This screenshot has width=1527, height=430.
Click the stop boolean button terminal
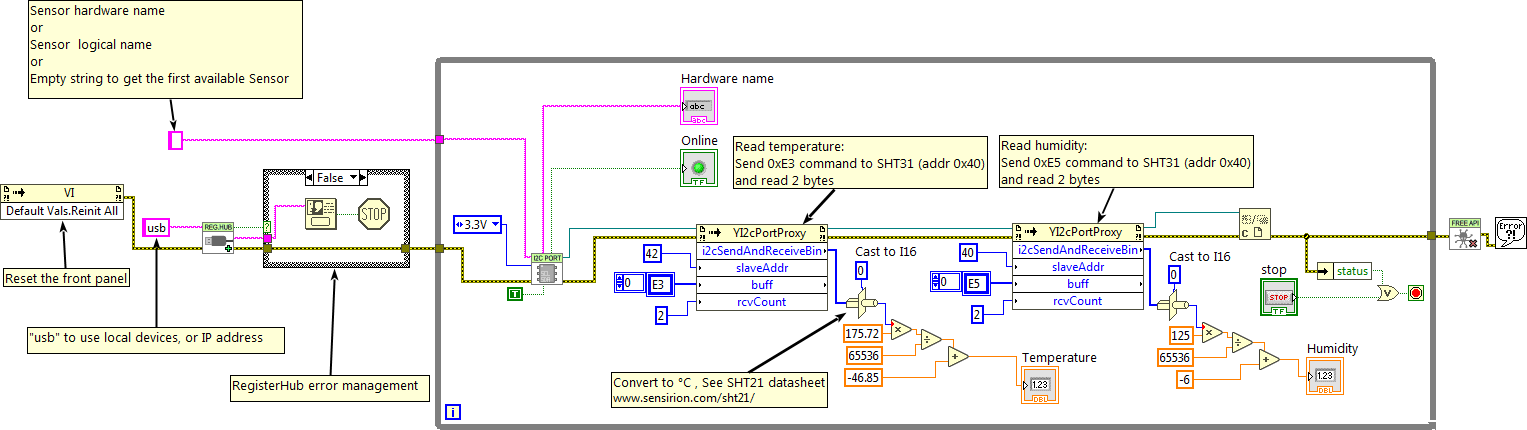coord(1276,298)
